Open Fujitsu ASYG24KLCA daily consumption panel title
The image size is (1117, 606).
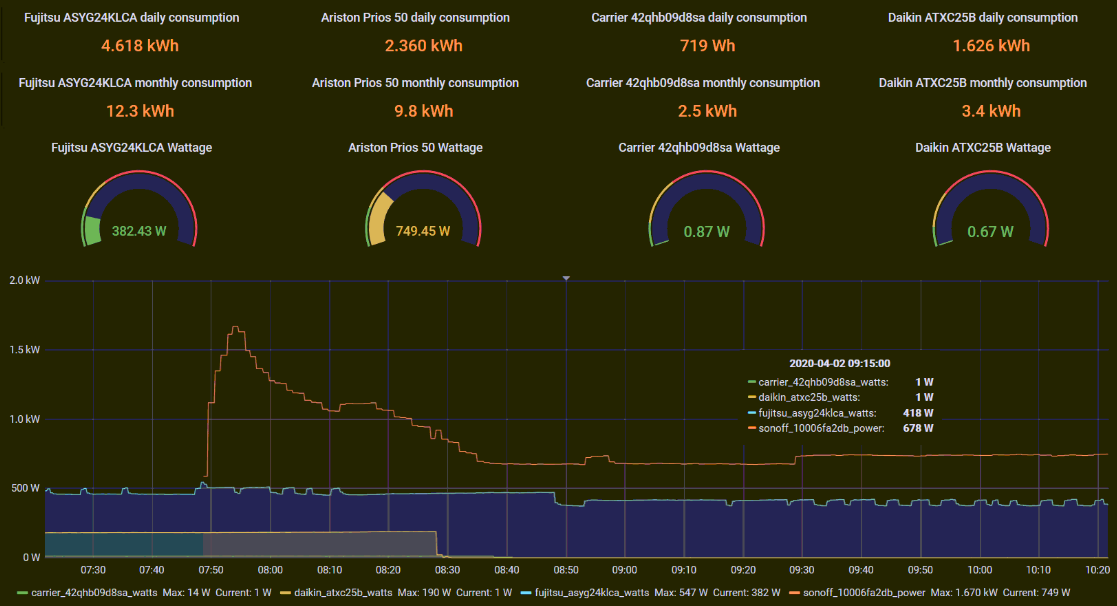point(132,18)
